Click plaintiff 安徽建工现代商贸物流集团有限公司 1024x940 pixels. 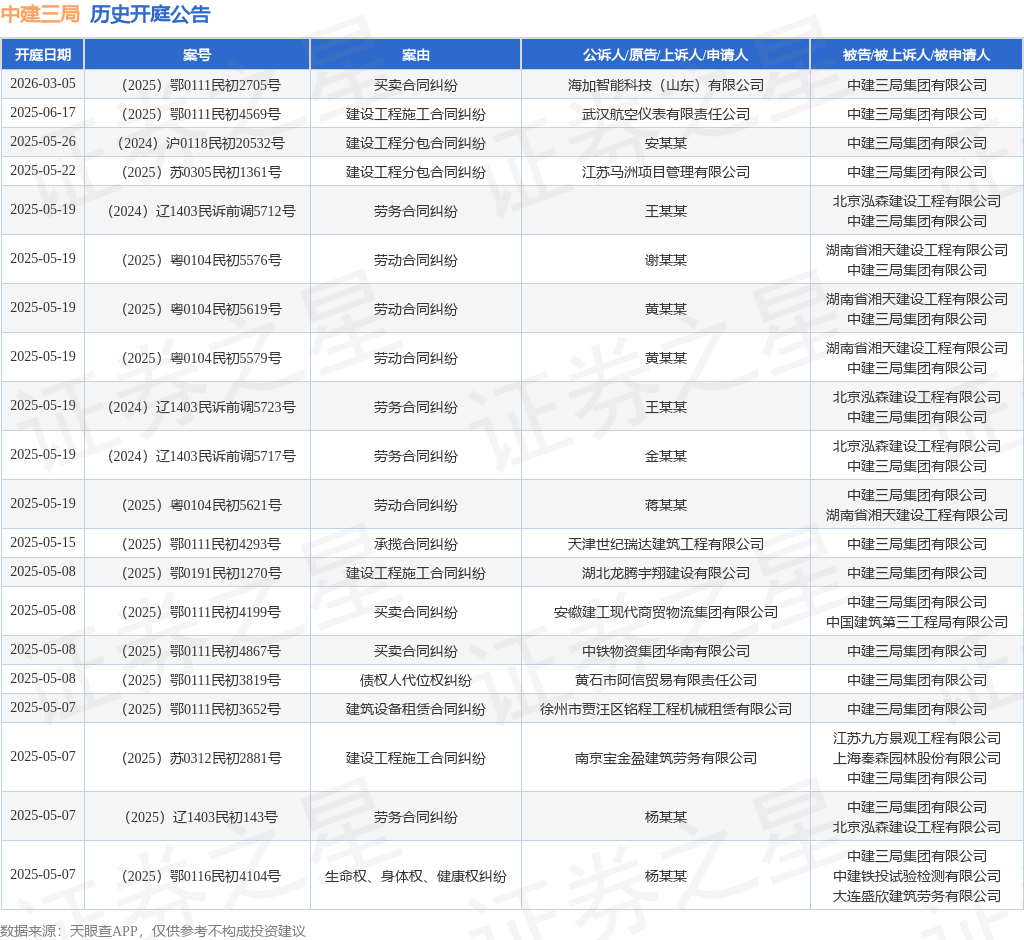(665, 612)
